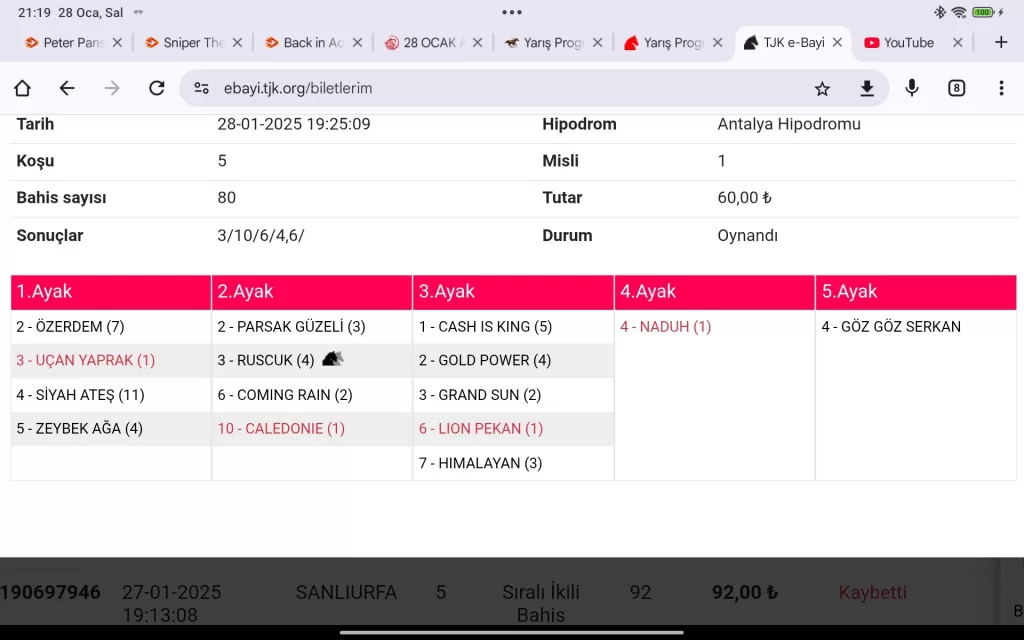This screenshot has height=640, width=1024.
Task: Go back with the back arrow
Action: 67,88
